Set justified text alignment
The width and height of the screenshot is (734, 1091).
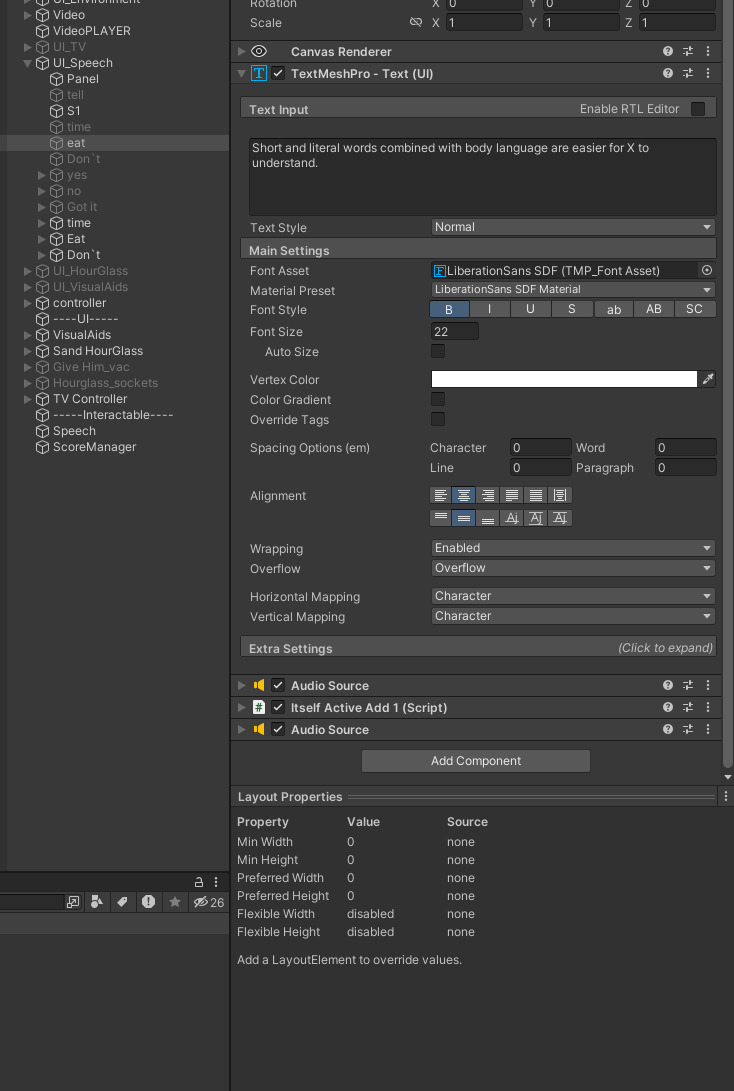512,495
